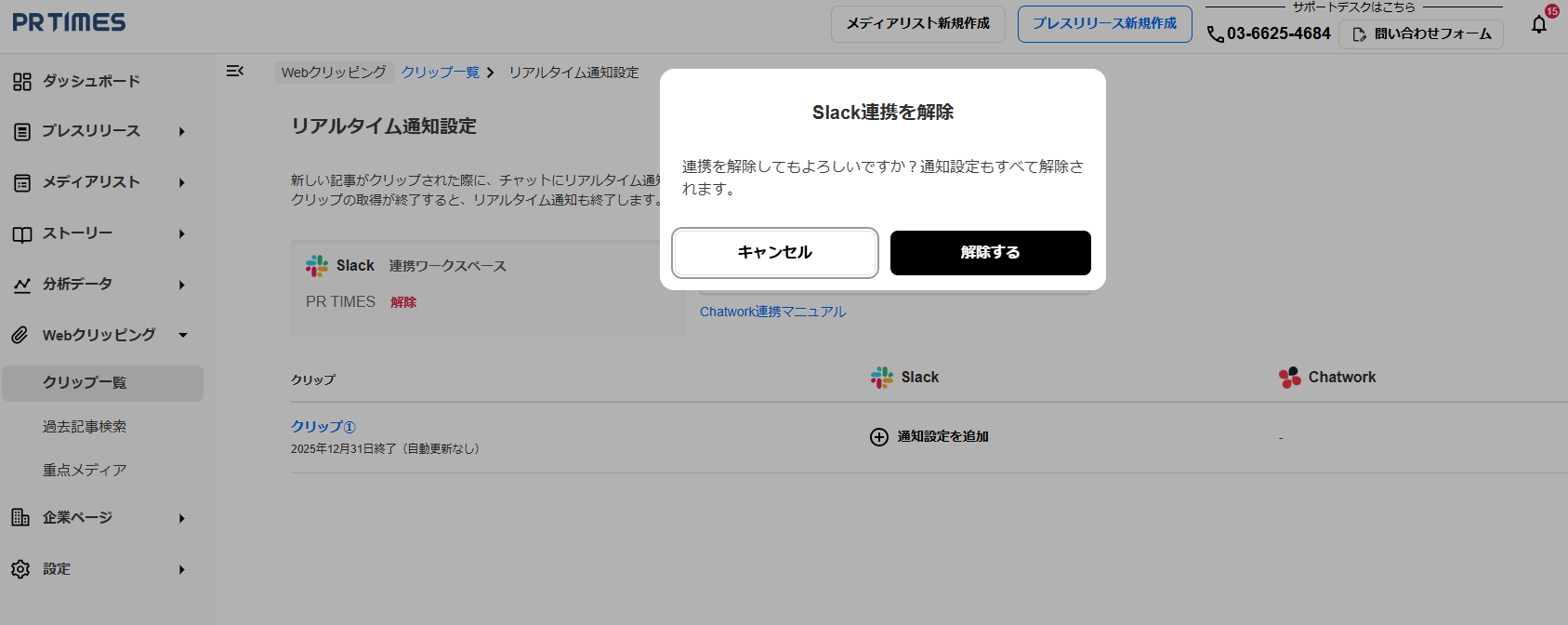Open the メディアリスト sidebar item
The width and height of the screenshot is (1568, 625).
91,182
